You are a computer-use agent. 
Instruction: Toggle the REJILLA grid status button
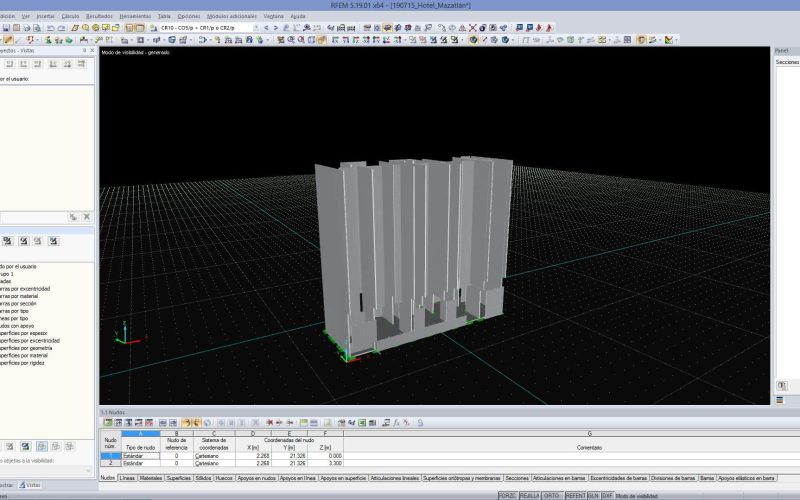coord(529,495)
